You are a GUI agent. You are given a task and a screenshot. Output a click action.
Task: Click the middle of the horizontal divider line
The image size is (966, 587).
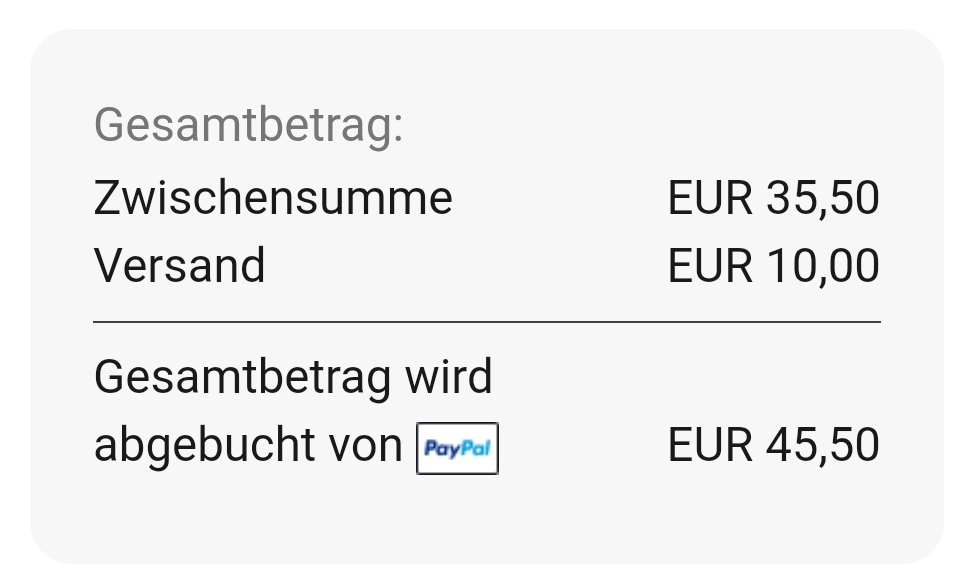point(487,322)
